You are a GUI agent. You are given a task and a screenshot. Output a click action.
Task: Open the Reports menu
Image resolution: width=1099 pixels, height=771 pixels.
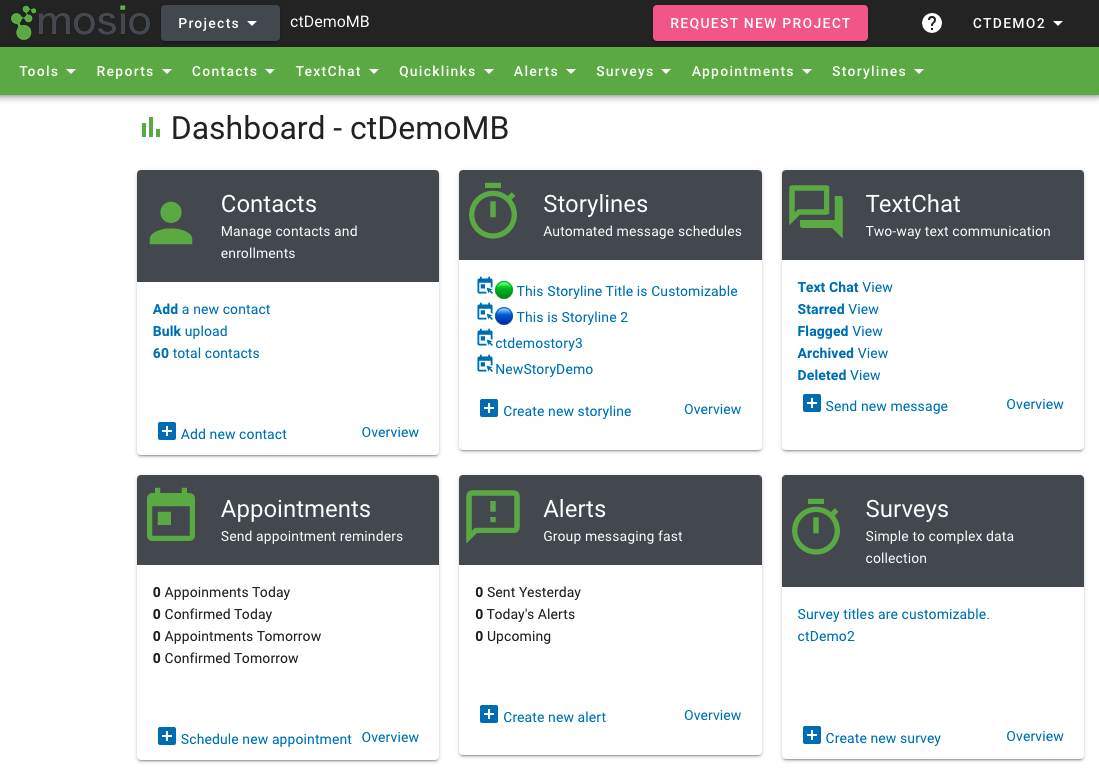[134, 71]
